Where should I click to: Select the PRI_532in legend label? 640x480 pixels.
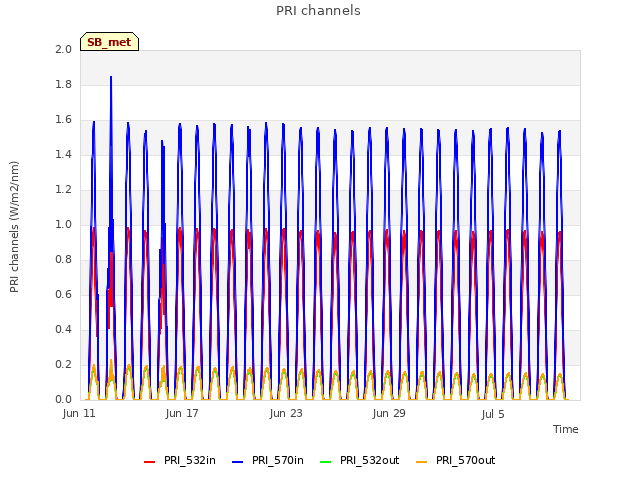click(x=190, y=460)
